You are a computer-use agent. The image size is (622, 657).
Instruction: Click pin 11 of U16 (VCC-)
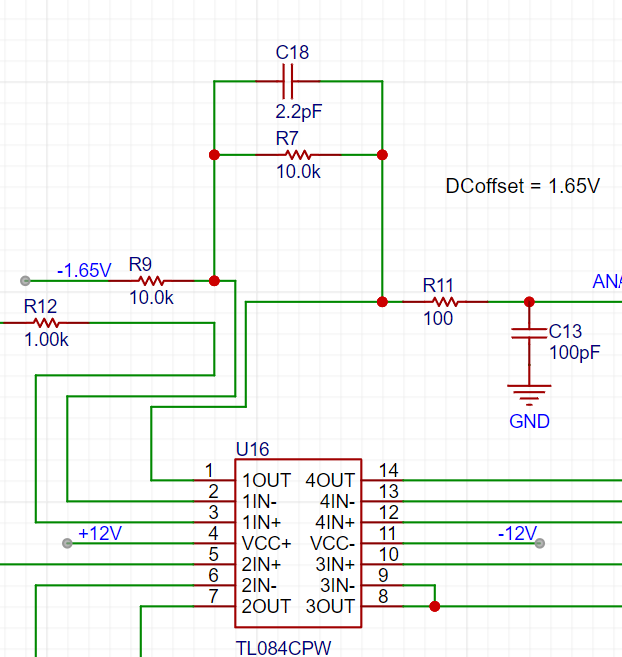[x=382, y=543]
